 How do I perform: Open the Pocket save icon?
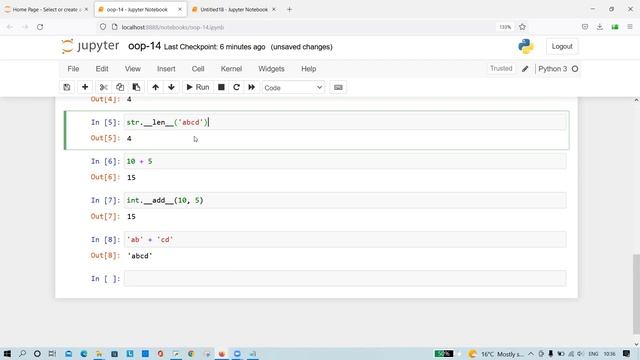pyautogui.click(x=585, y=27)
